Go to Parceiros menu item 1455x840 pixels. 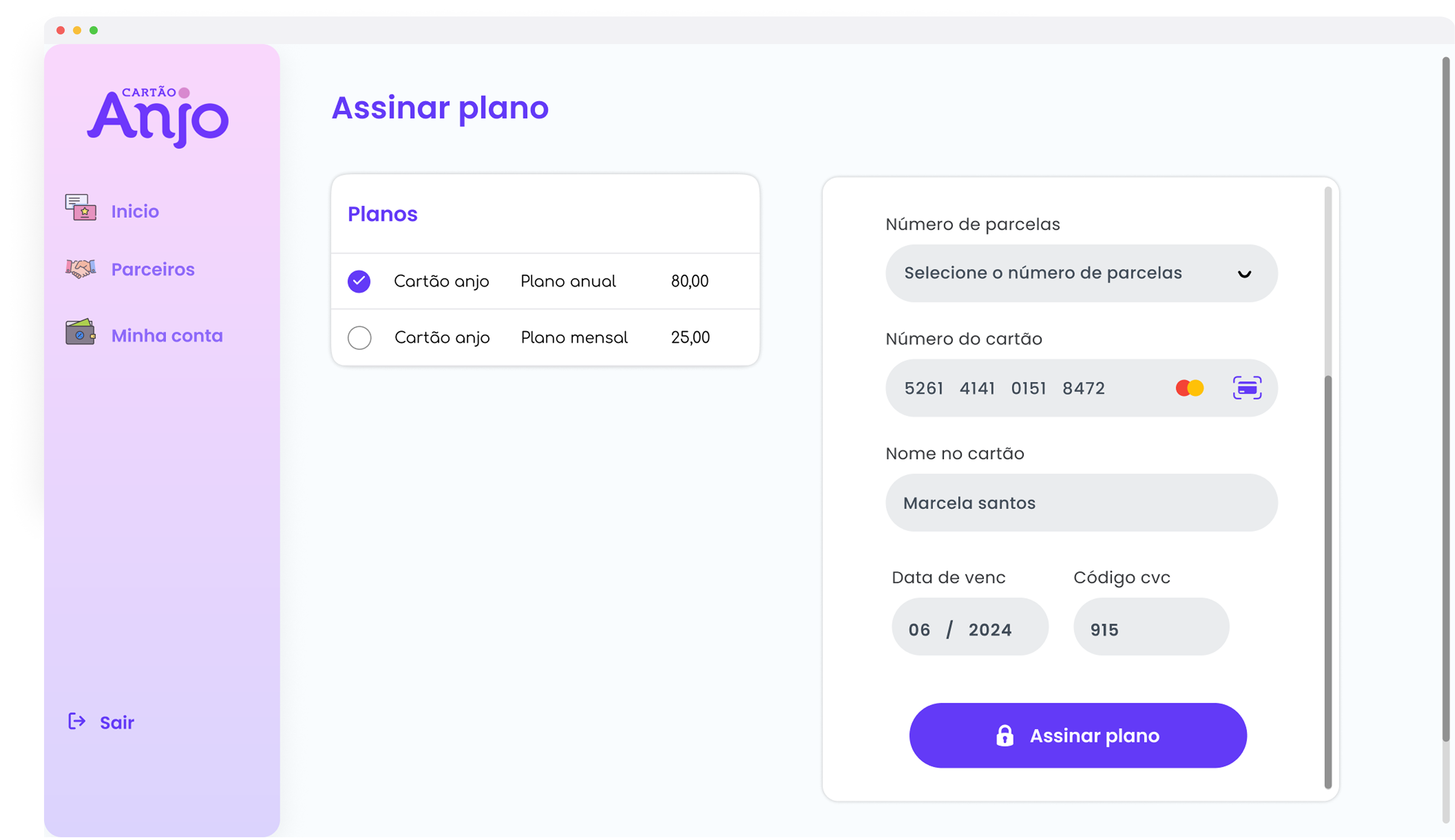(x=153, y=269)
